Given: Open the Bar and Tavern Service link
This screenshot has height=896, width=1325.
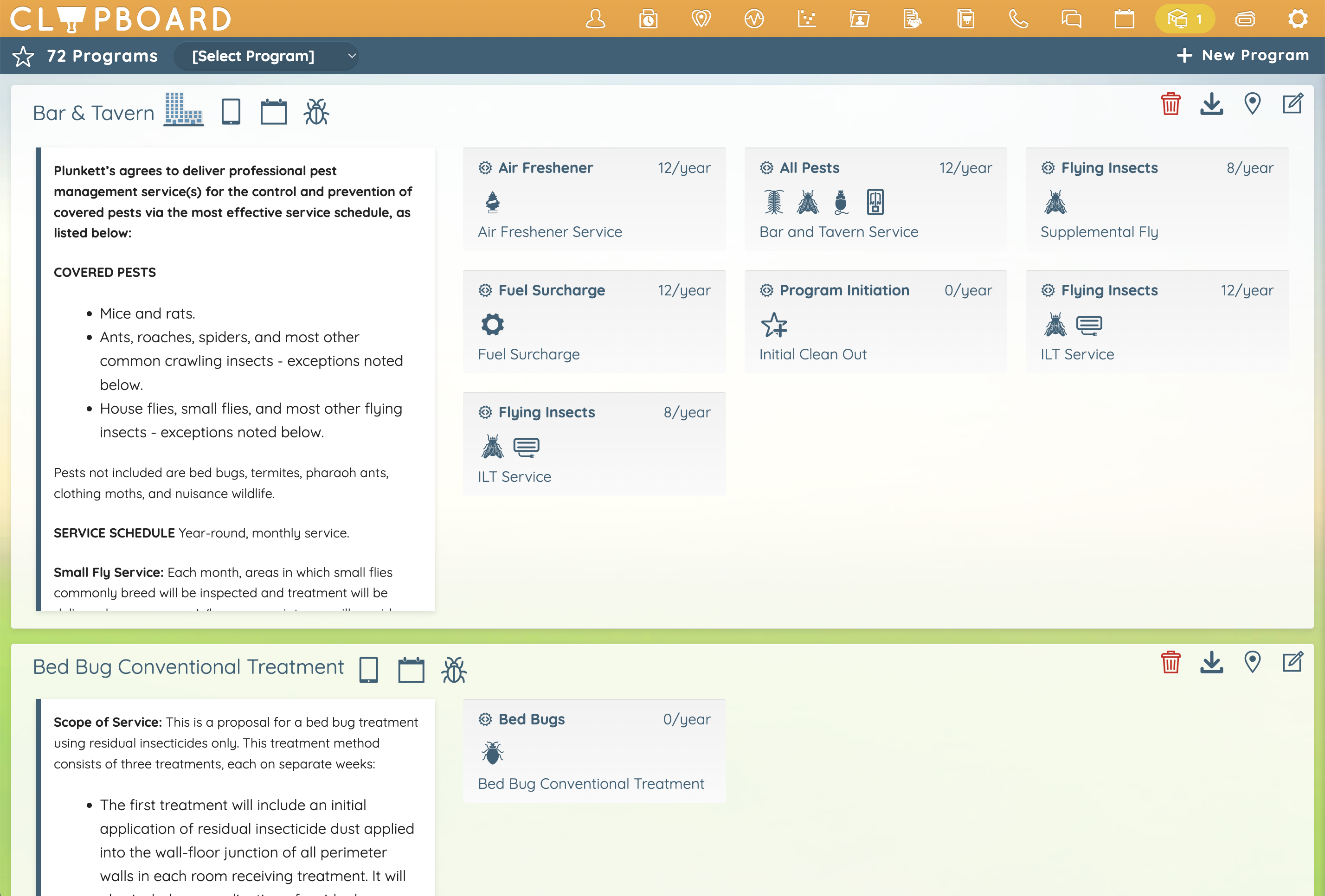Looking at the screenshot, I should tap(838, 232).
